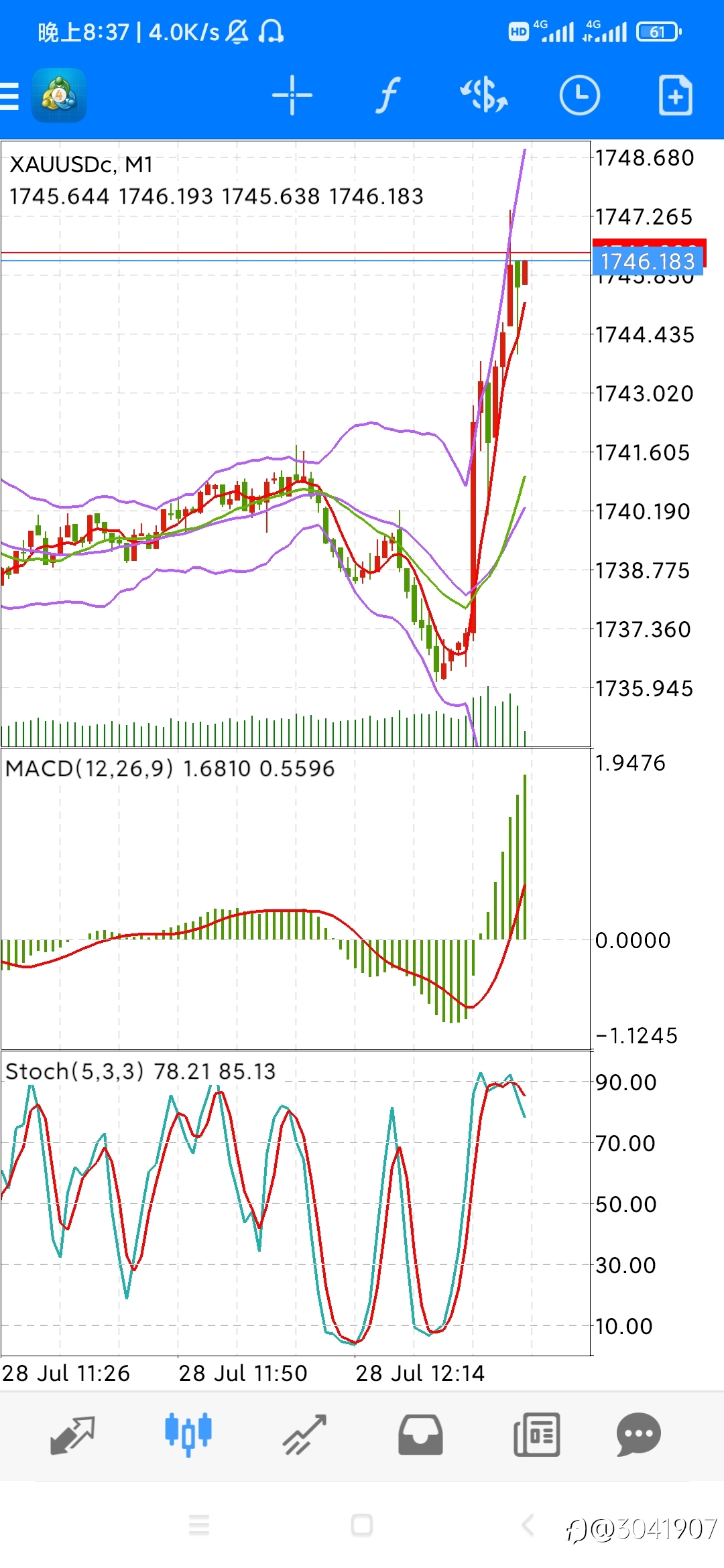The image size is (724, 1568).
Task: Open the Chat messages tab
Action: tap(639, 1435)
